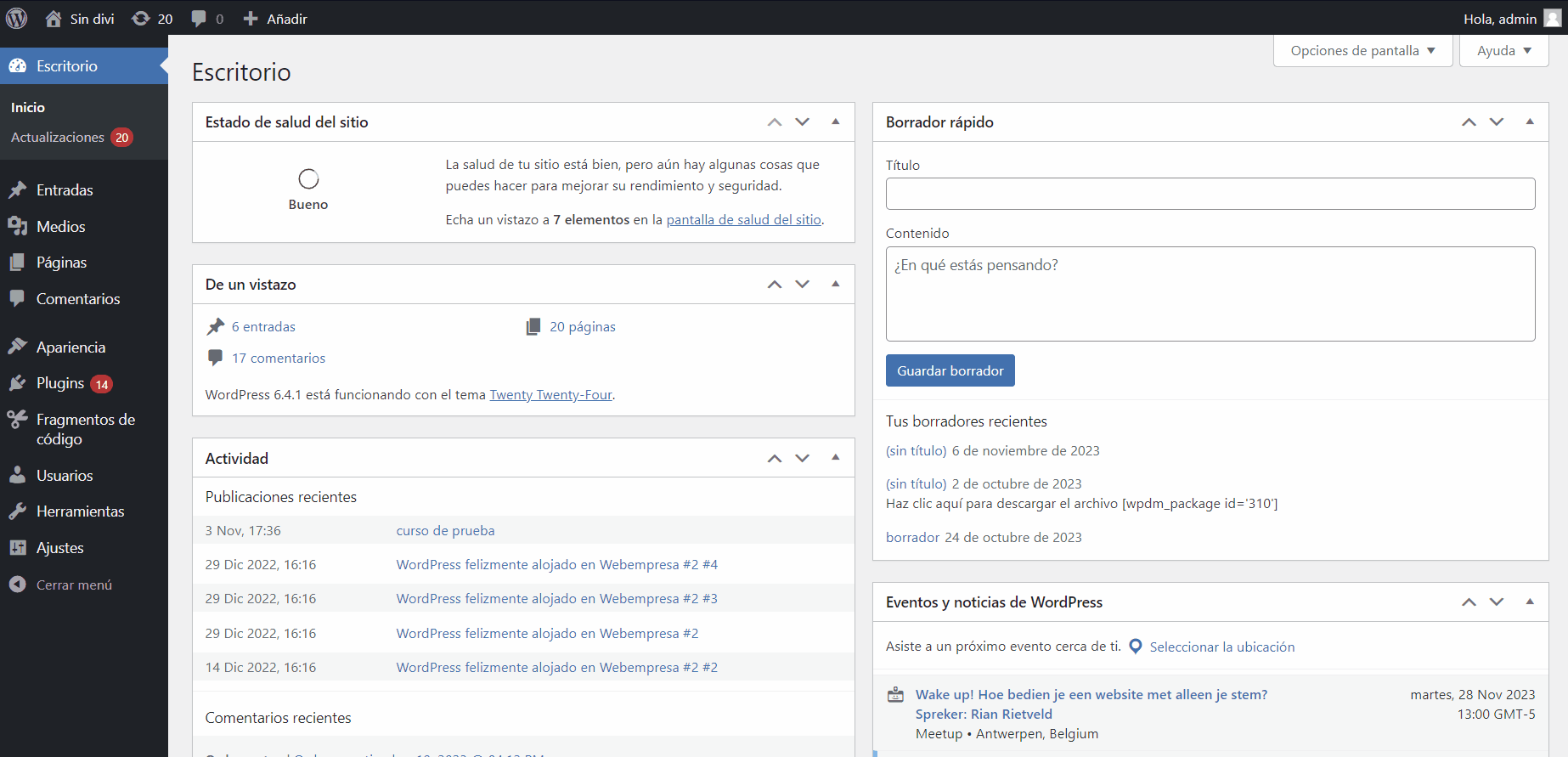Screen dimensions: 1568x757
Task: Open Fragmentos de código snippets menu
Action: [85, 429]
